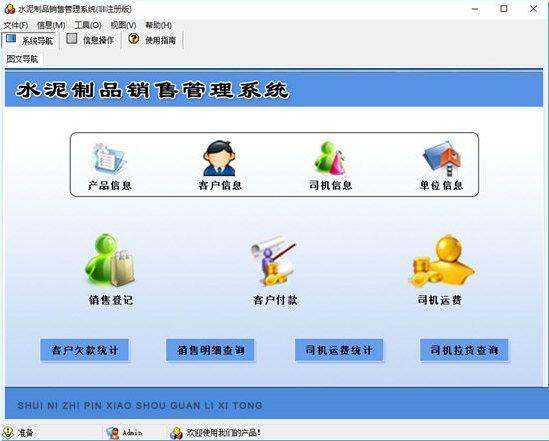The width and height of the screenshot is (549, 441).
Task: Open the 客户信息 customer info icon
Action: [x=219, y=158]
